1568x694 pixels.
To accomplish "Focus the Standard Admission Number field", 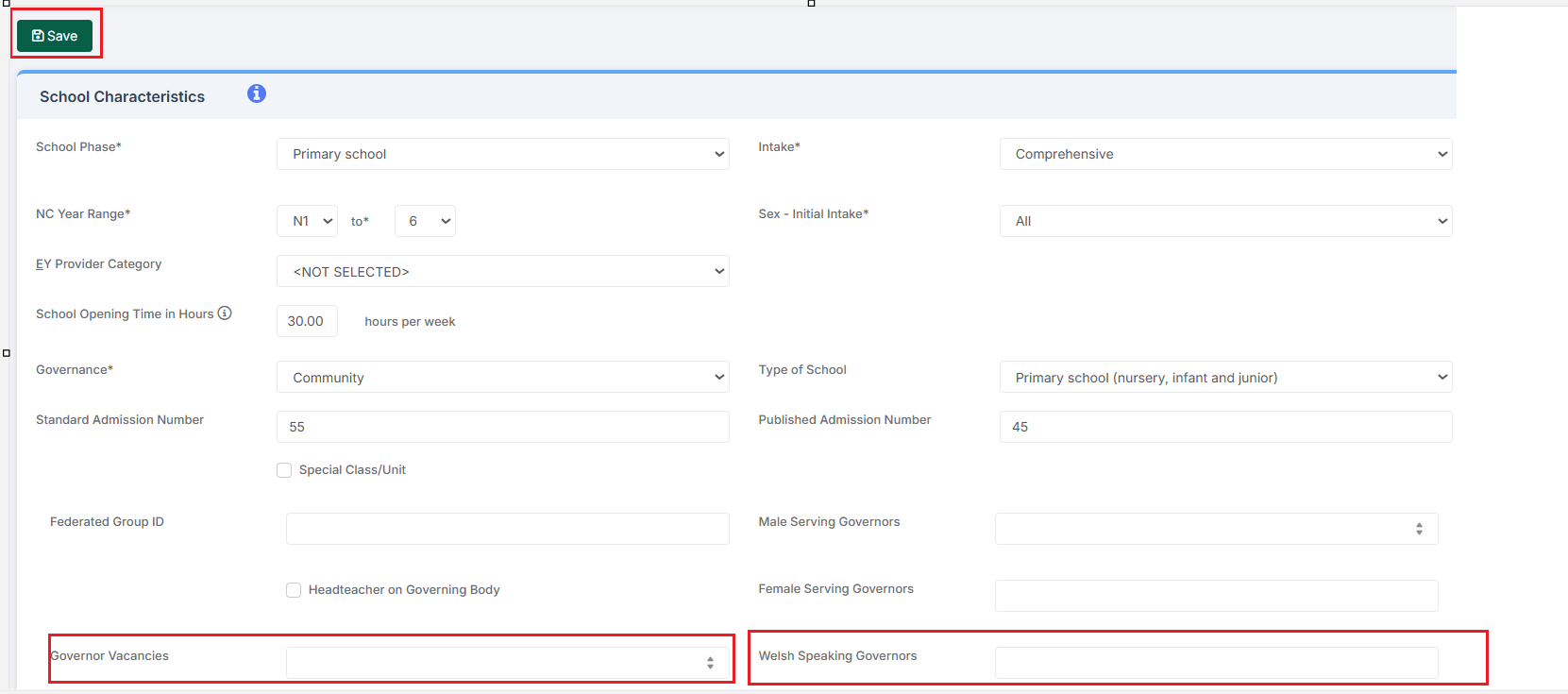I will 502,427.
